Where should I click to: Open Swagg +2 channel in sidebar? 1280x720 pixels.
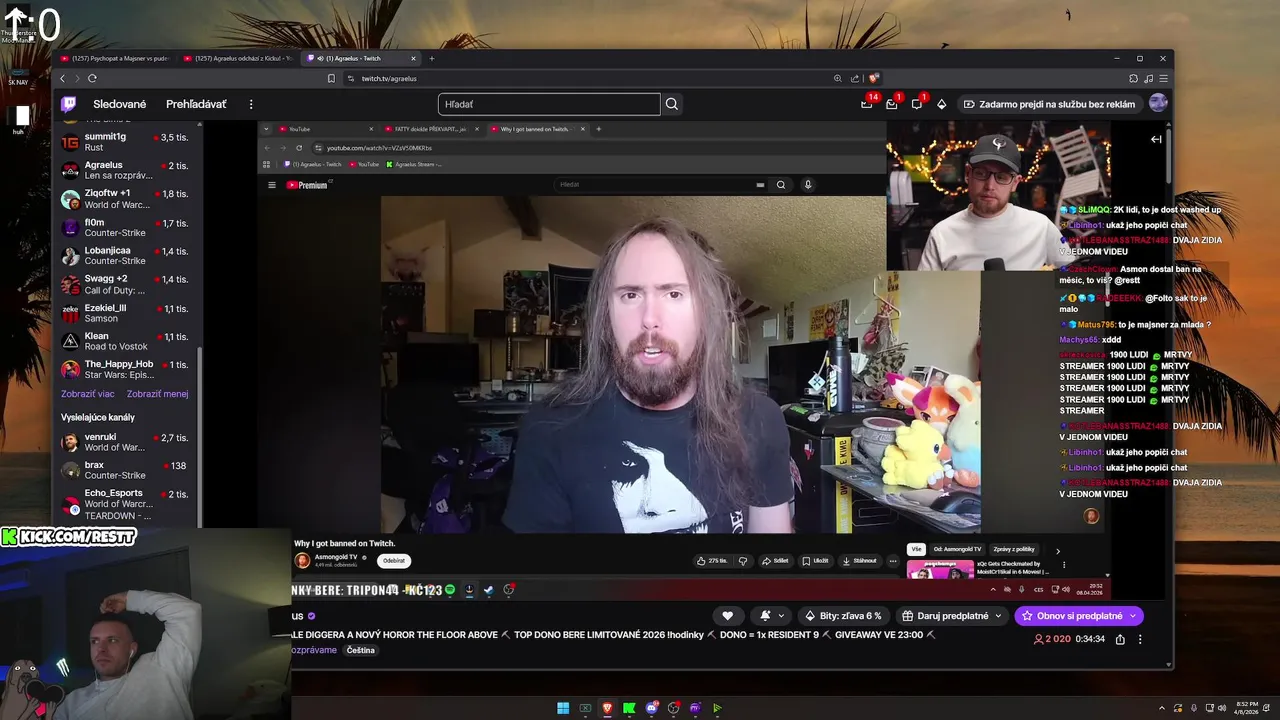point(128,284)
